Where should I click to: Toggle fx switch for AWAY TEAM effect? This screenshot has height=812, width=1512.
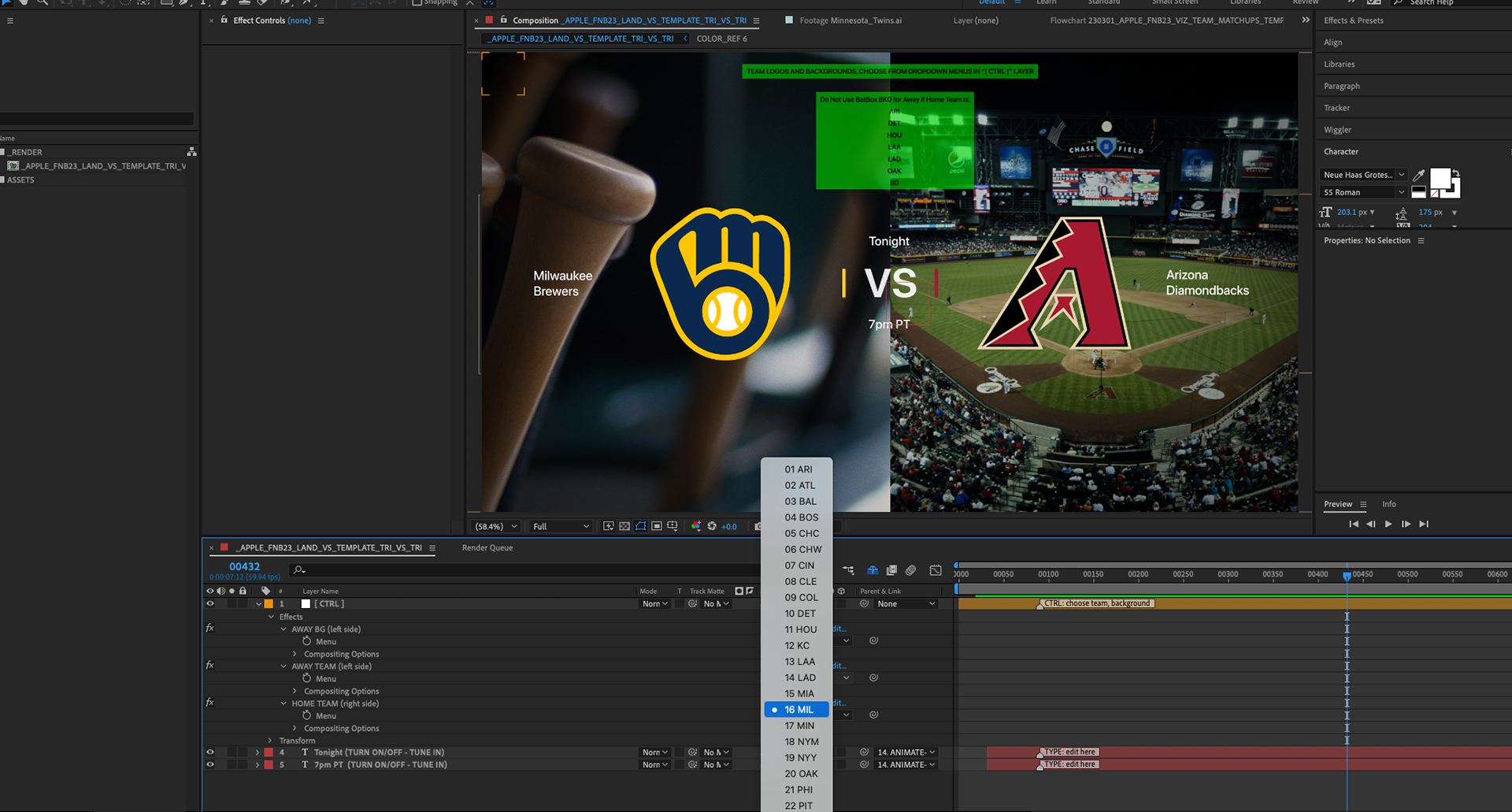coord(210,666)
